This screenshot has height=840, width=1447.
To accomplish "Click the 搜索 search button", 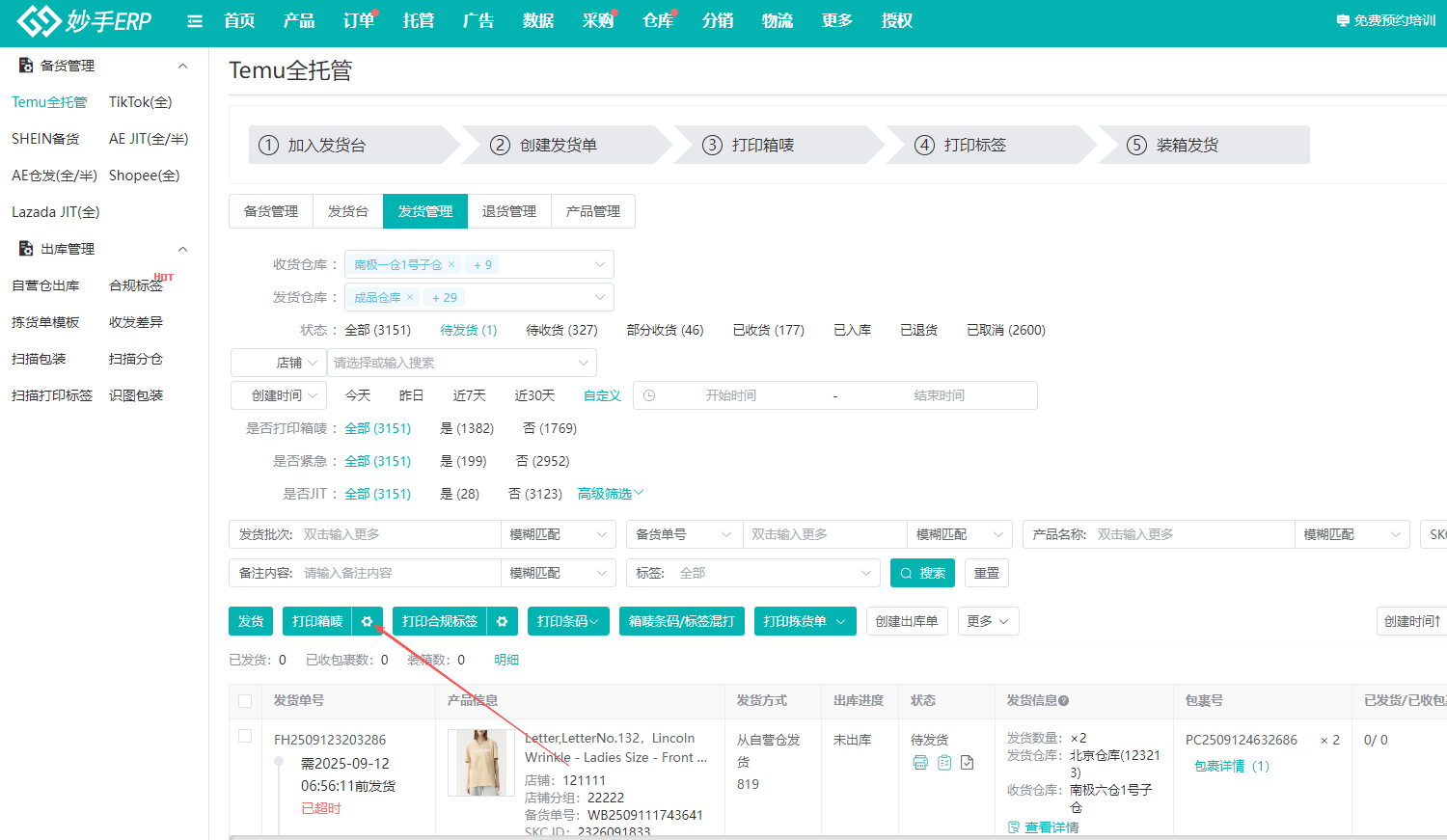I will [922, 573].
